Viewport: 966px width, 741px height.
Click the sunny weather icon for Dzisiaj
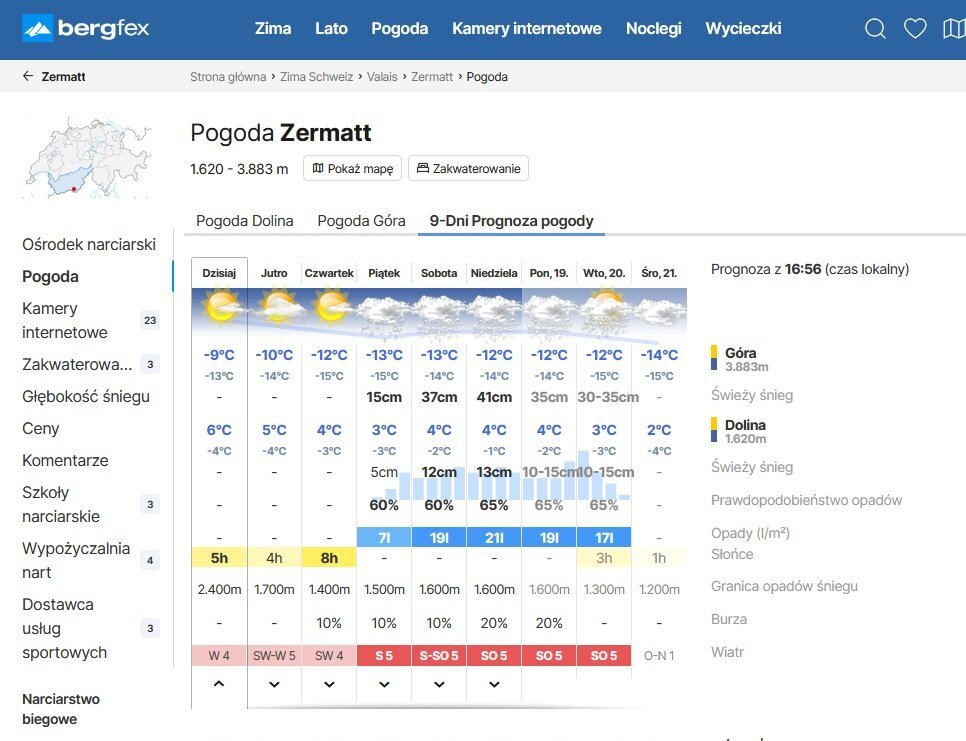coord(220,306)
